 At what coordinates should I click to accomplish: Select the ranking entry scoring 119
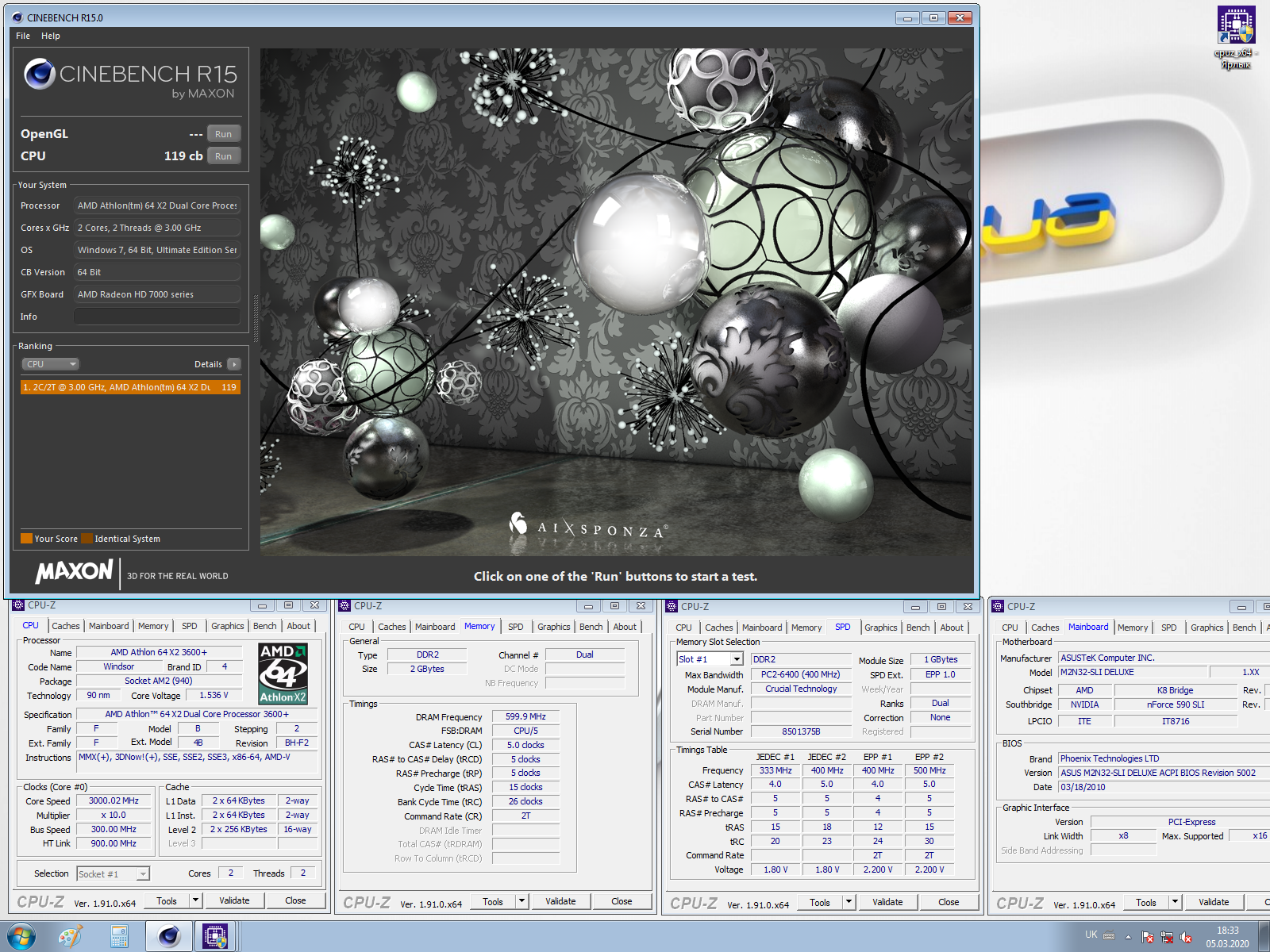coord(130,387)
